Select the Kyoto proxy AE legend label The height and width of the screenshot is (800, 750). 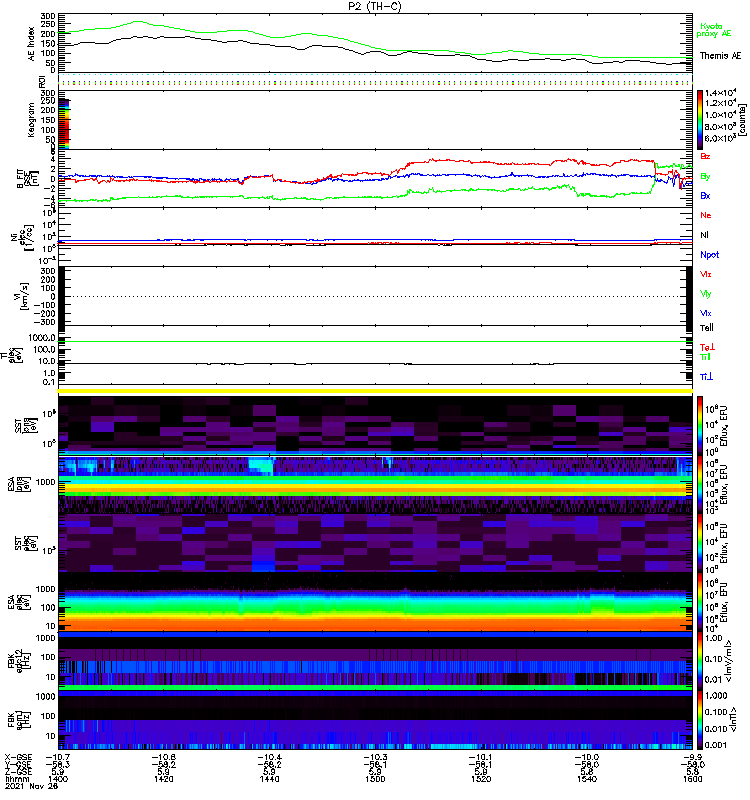coord(714,30)
